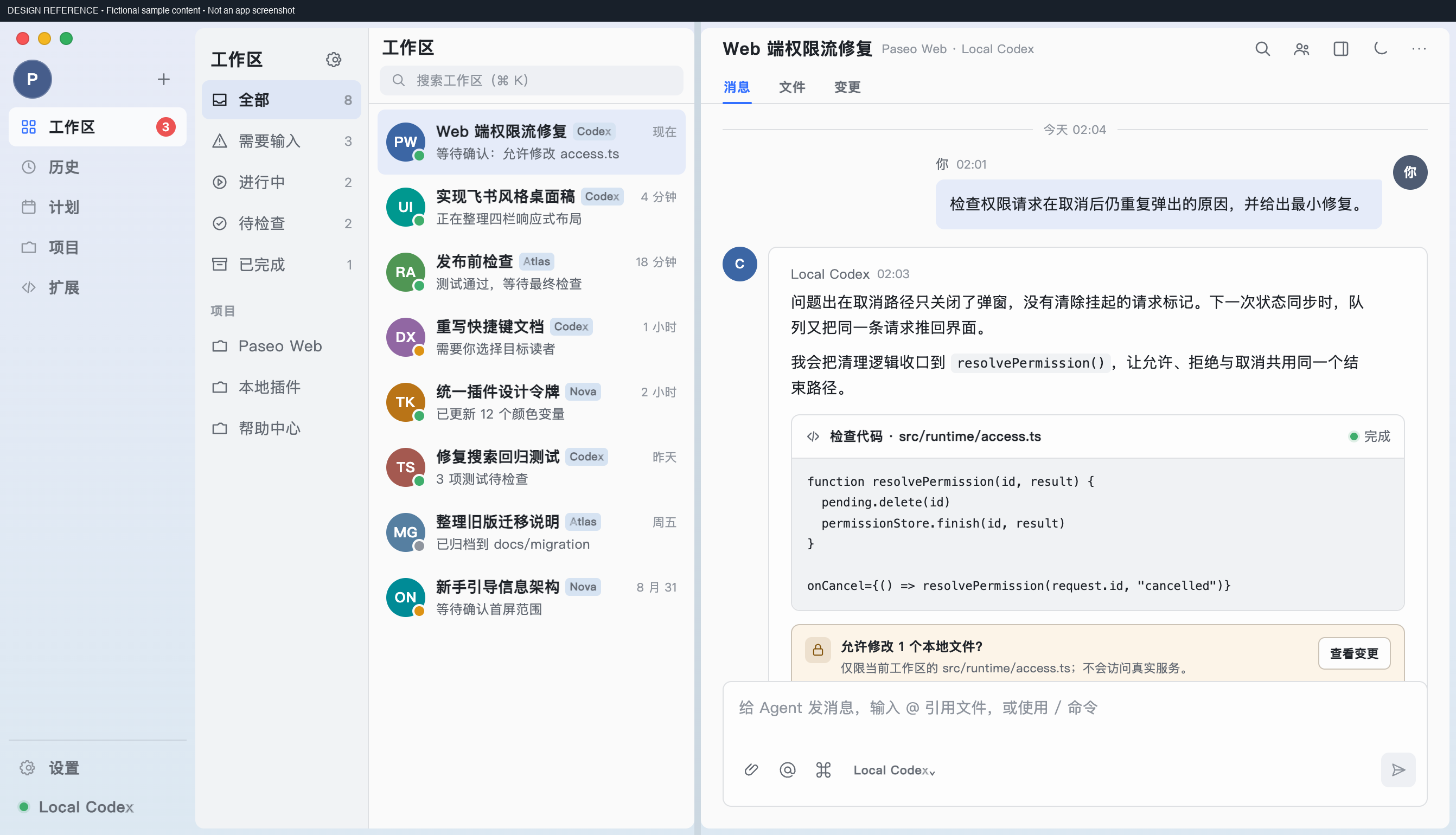This screenshot has height=835, width=1456.
Task: Click the P profile avatar
Action: click(x=33, y=79)
